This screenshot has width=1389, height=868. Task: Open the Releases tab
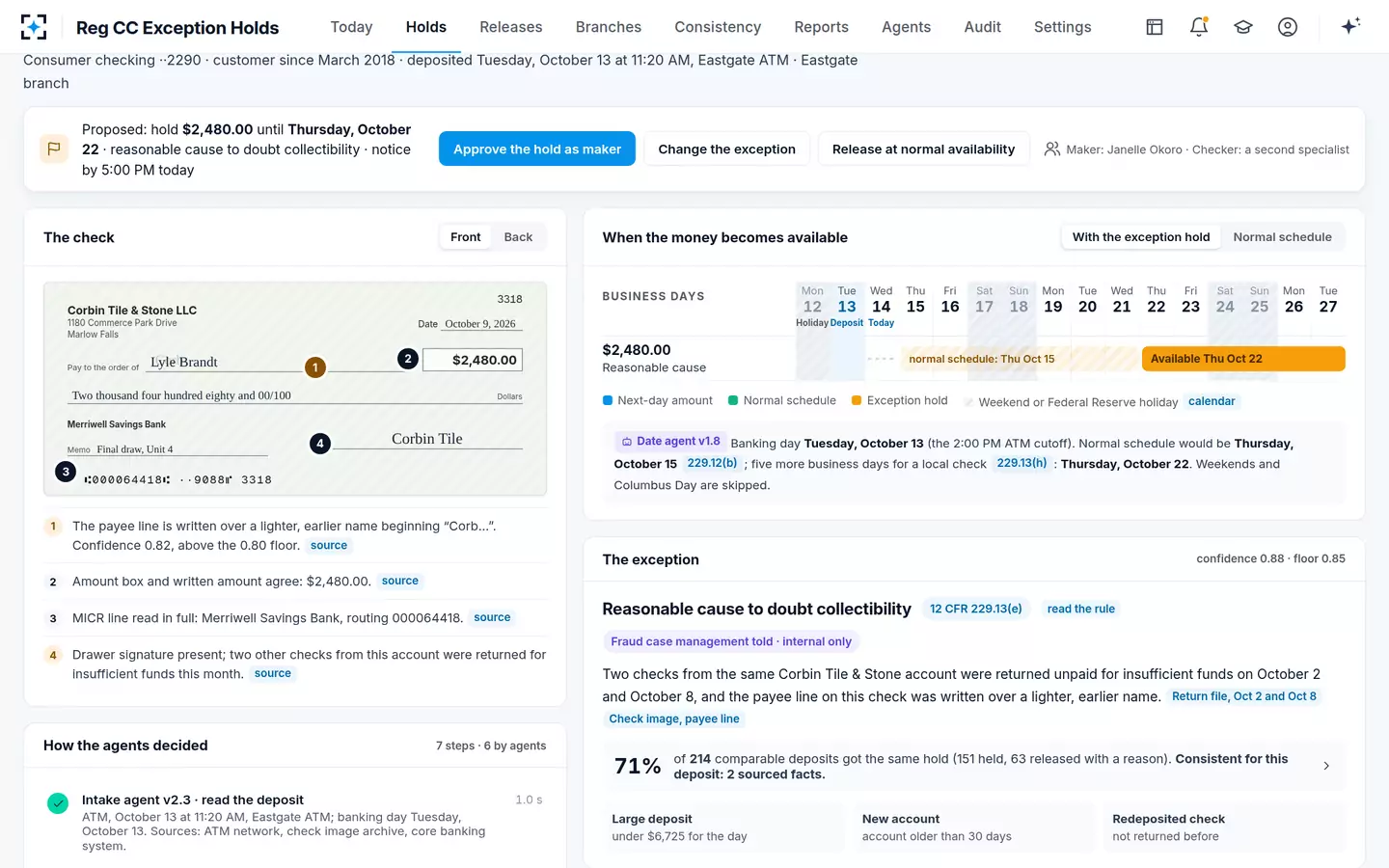coord(511,27)
